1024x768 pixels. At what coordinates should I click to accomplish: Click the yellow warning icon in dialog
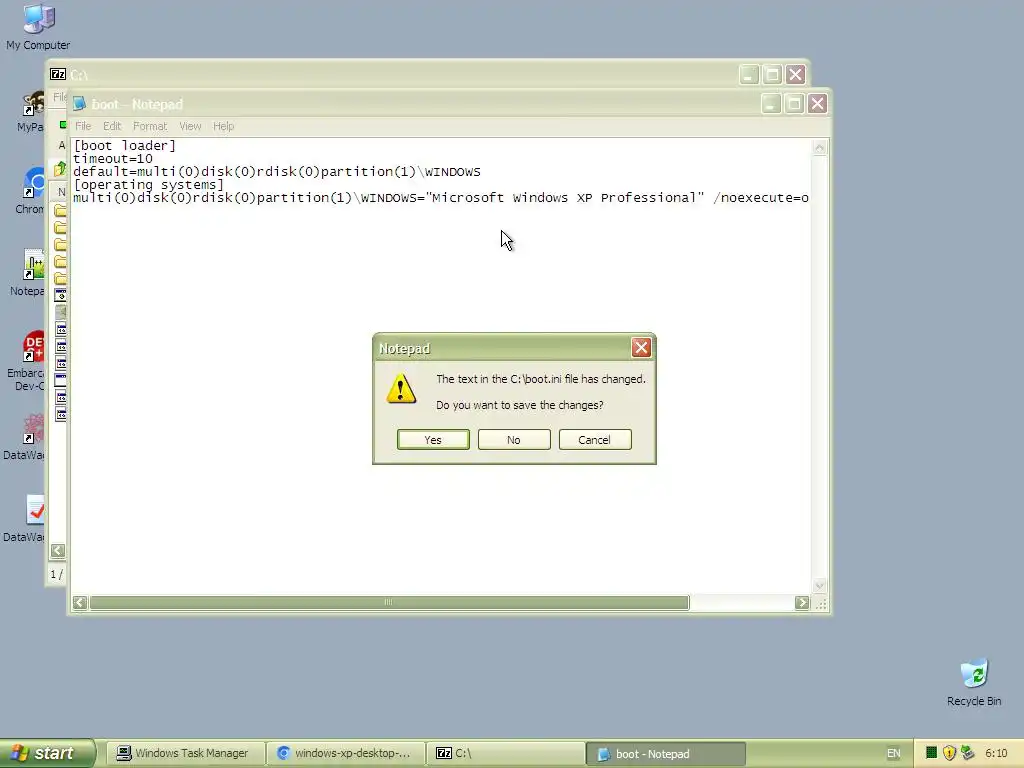[x=401, y=389]
